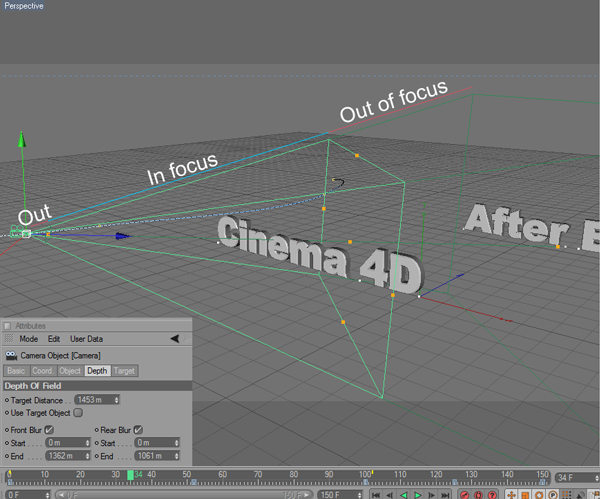This screenshot has width=600, height=499.
Task: Click the 150 F end frame stepper
Action: 360,495
